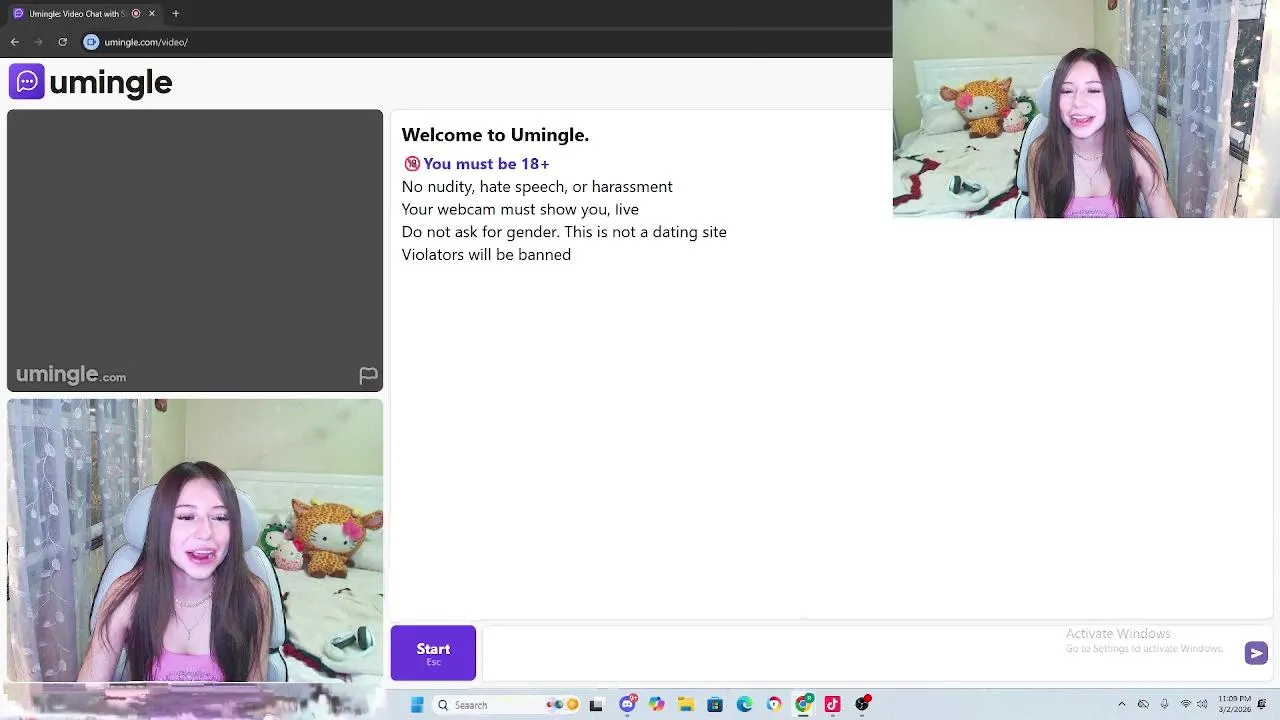This screenshot has height=720, width=1280.
Task: Open the volume control in tray
Action: [1202, 705]
